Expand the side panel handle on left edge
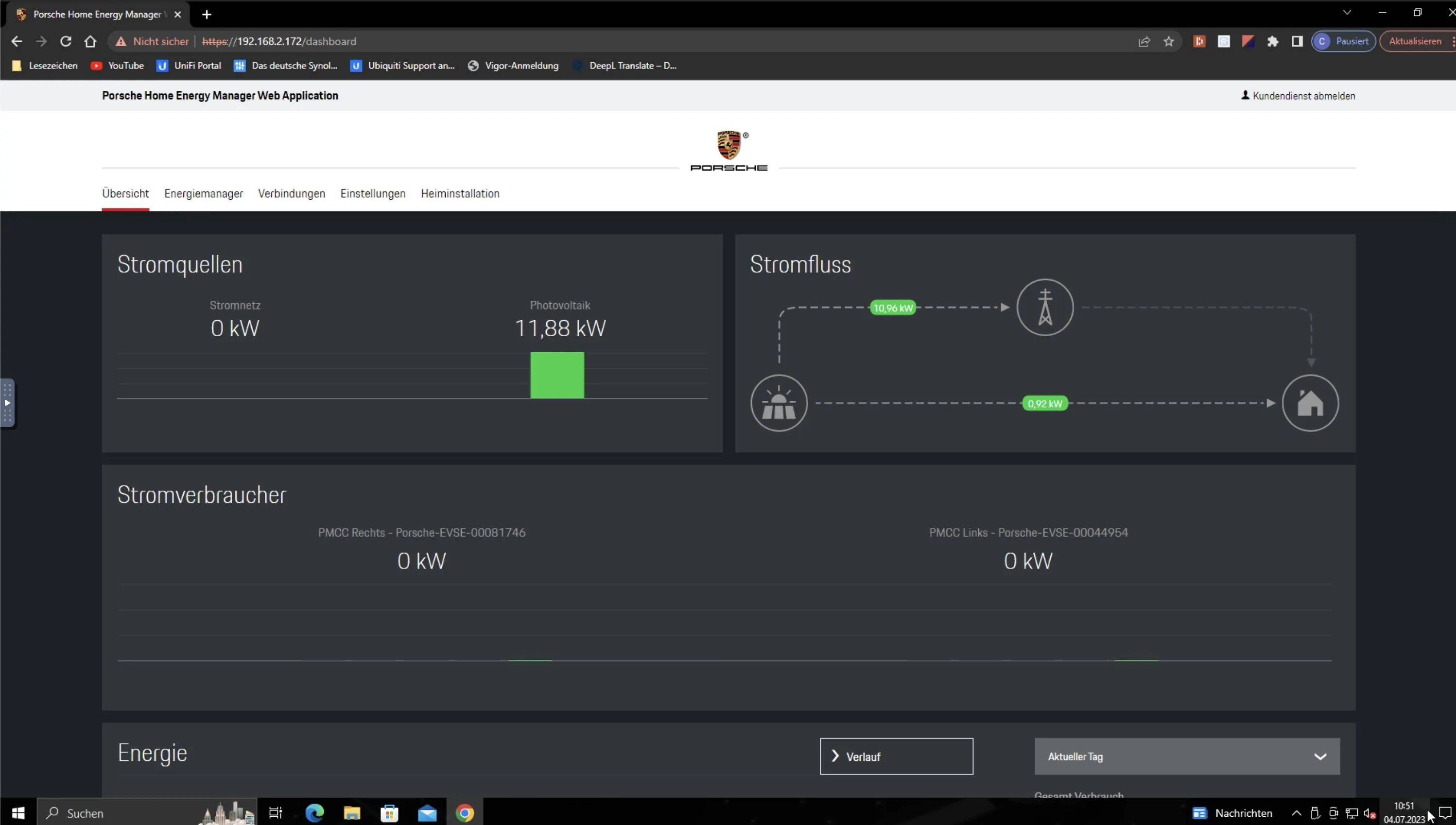 coord(7,403)
